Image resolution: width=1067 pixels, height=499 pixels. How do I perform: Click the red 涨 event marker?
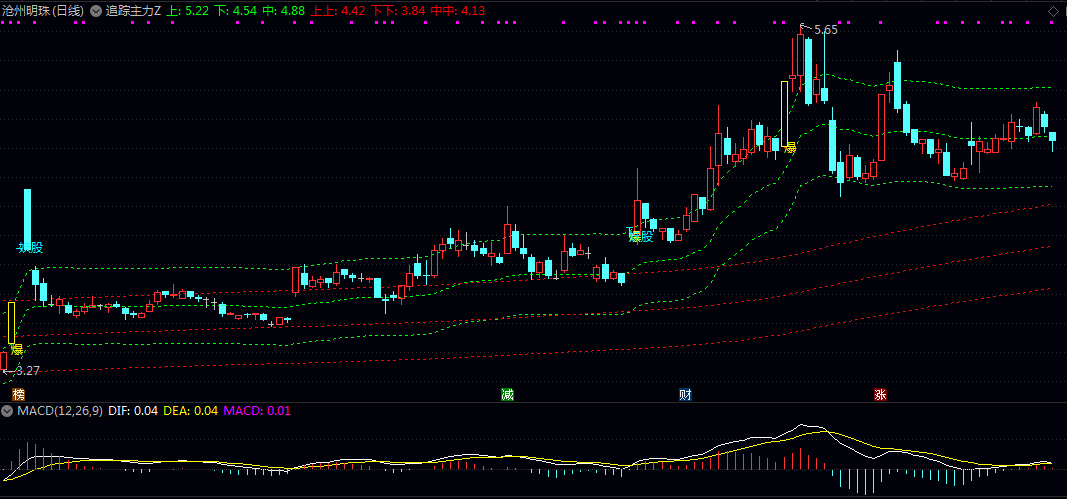point(880,395)
